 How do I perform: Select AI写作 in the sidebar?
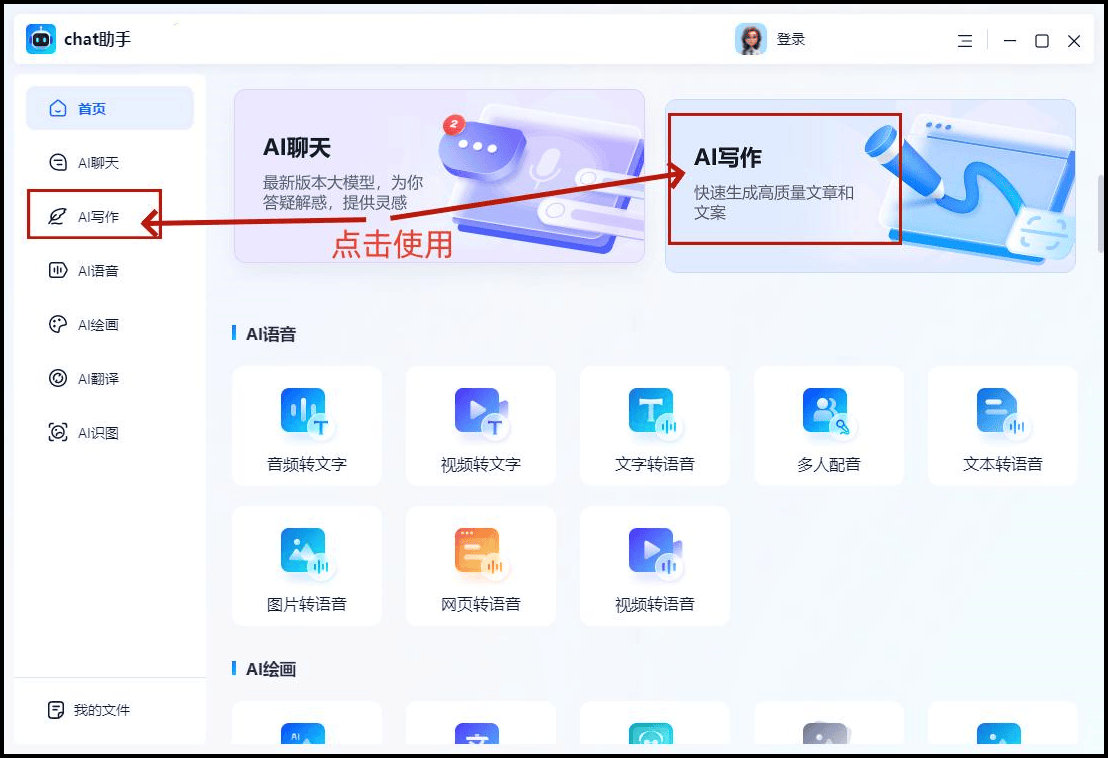(x=97, y=217)
